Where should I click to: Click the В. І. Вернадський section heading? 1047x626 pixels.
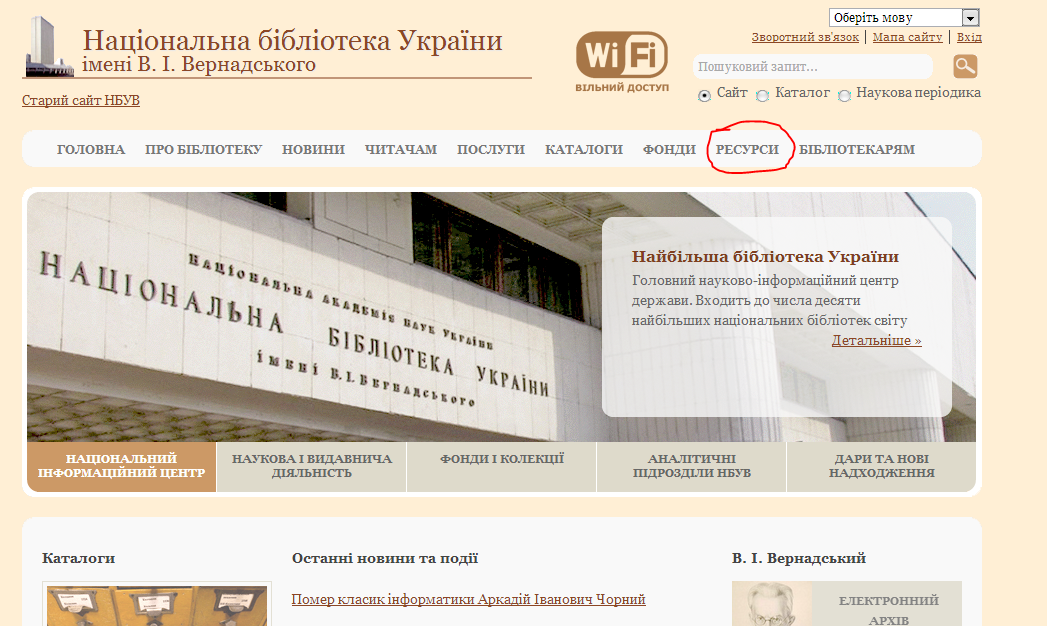click(799, 559)
